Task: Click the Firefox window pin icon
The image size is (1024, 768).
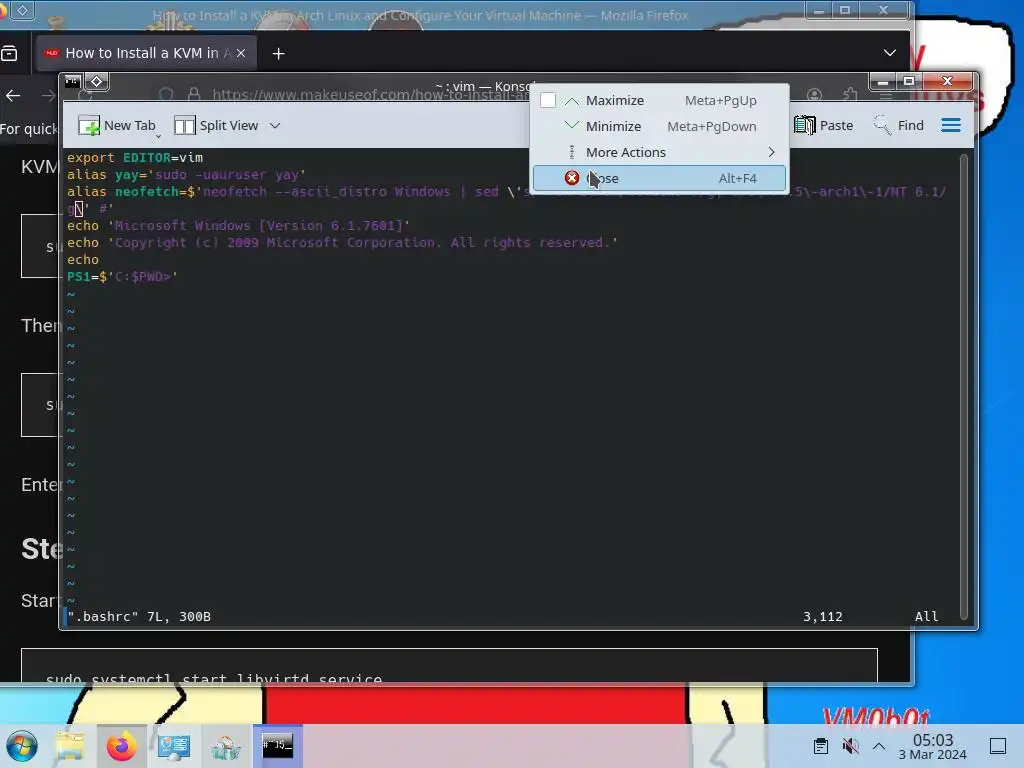Action: point(22,10)
